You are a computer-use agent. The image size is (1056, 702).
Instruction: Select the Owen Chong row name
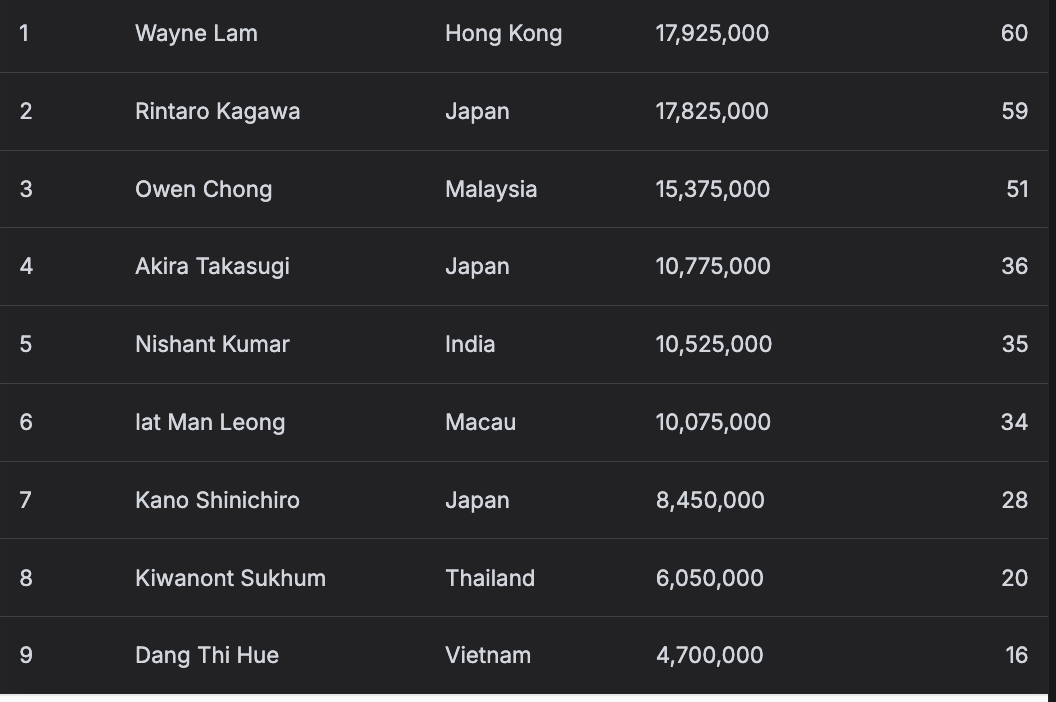(203, 189)
